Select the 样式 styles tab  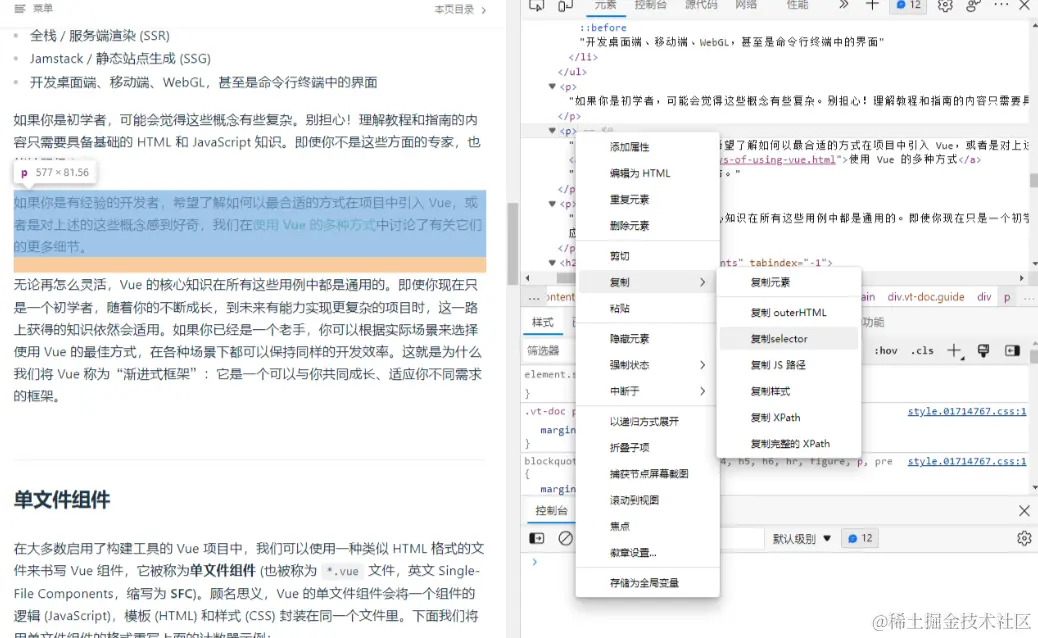[x=542, y=322]
